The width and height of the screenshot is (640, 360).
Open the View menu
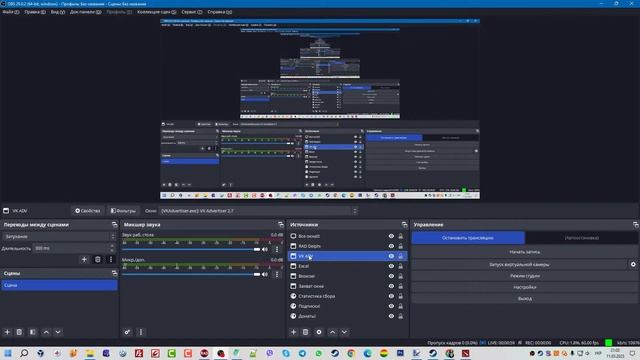coord(58,12)
